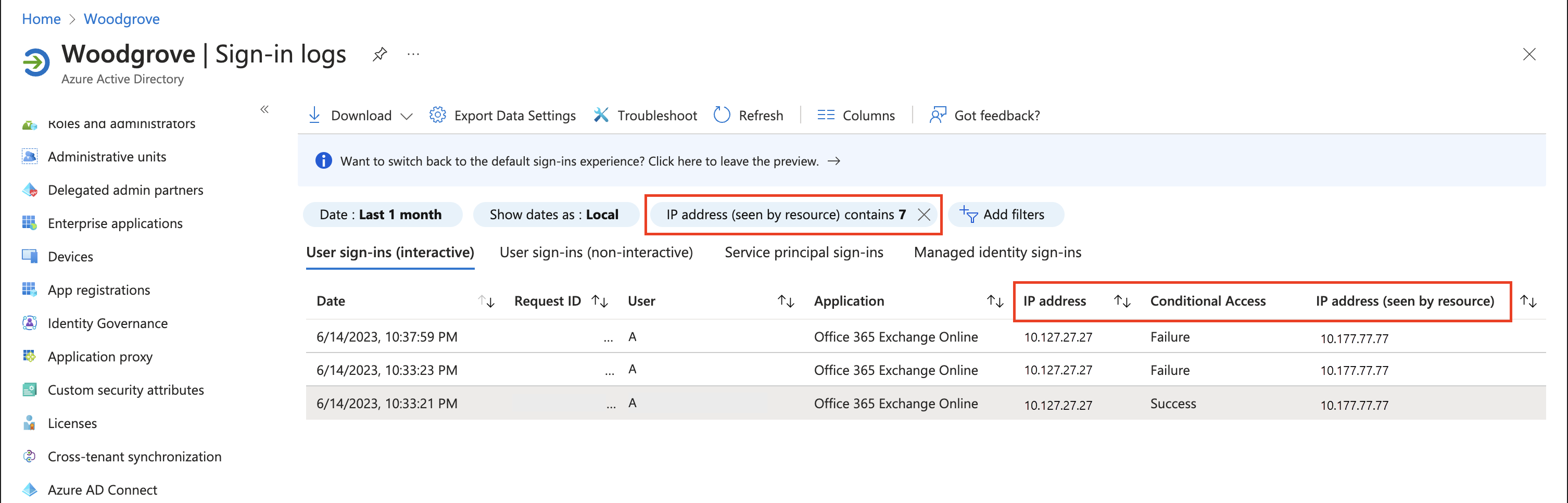Click the Got feedback icon
The width and height of the screenshot is (1568, 503).
tap(938, 115)
